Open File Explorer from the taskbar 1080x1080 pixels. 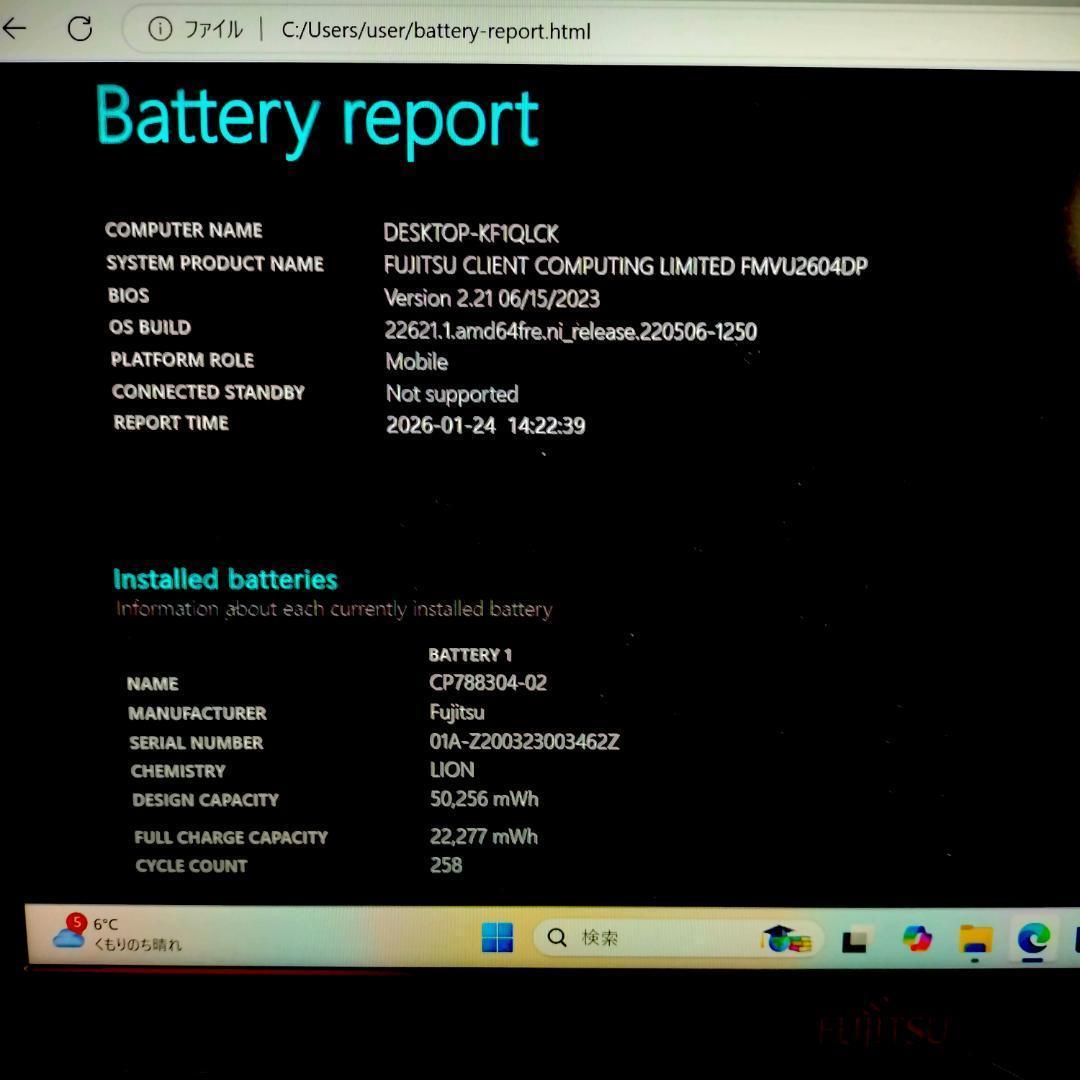tap(974, 938)
